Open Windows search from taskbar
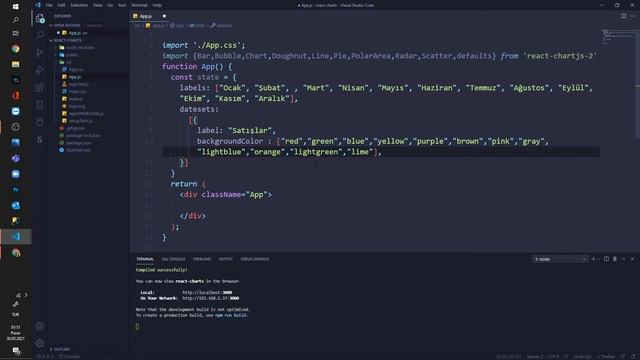640x360 pixels. [16, 20]
